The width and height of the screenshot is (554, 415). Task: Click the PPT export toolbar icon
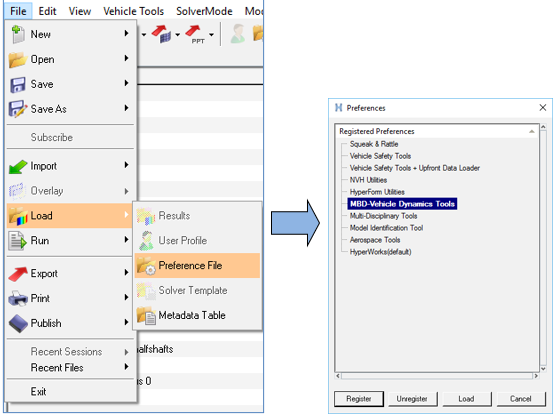[195, 34]
